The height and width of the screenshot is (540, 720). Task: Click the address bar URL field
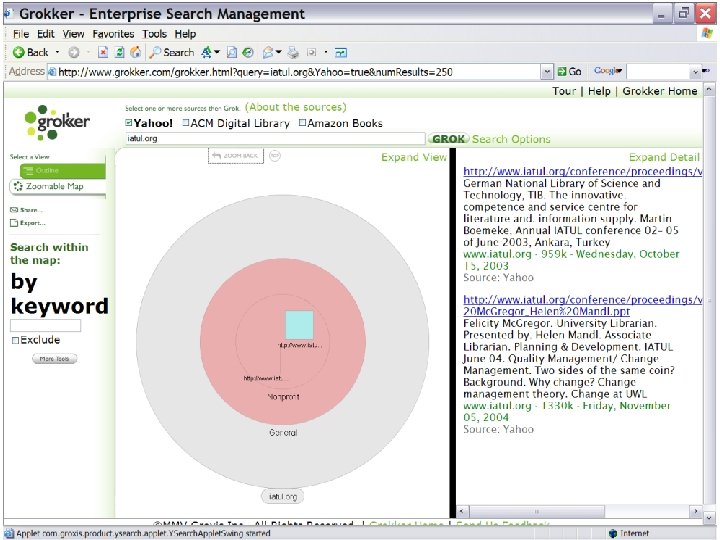(295, 72)
